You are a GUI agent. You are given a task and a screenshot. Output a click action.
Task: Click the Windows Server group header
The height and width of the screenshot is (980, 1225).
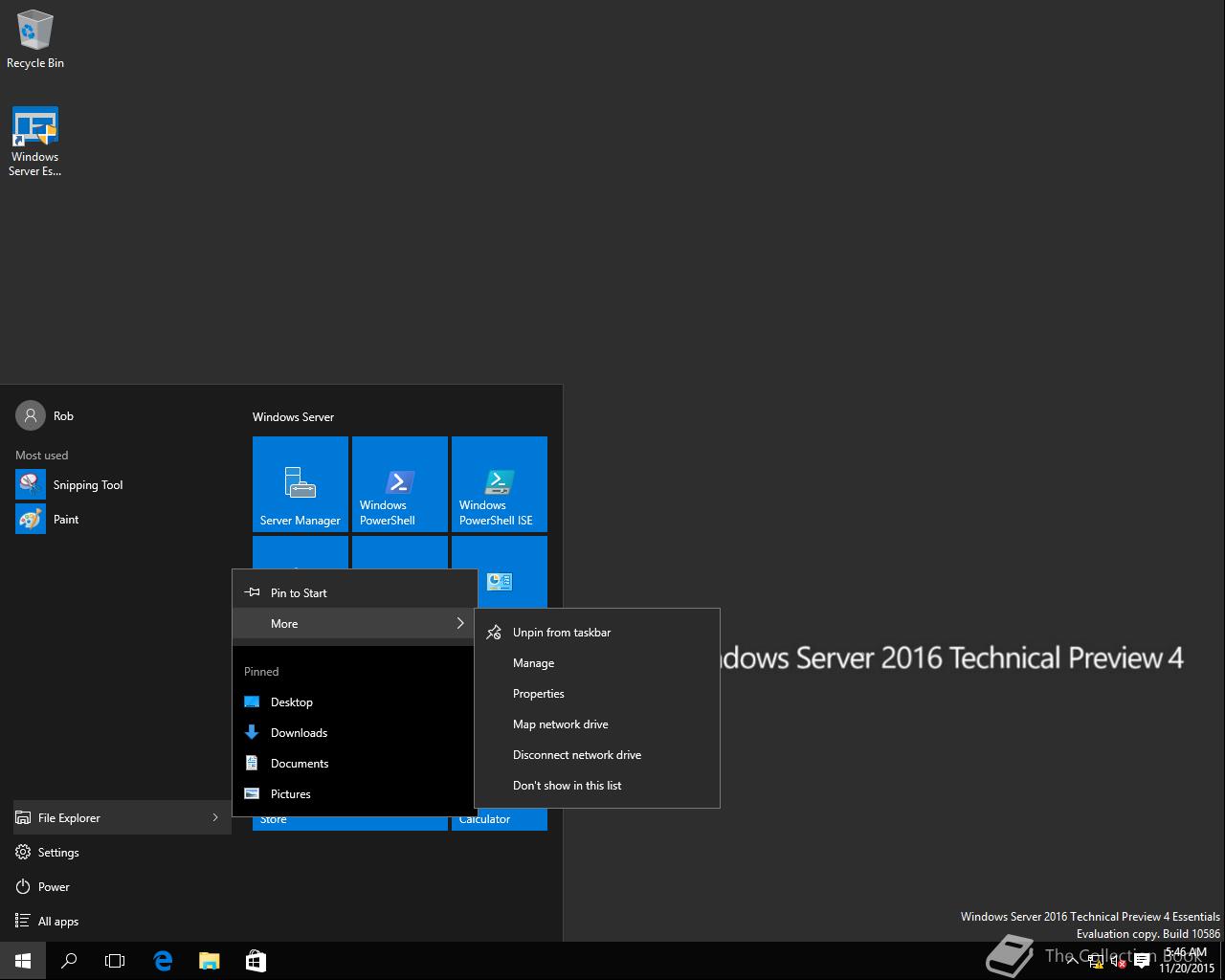click(293, 417)
